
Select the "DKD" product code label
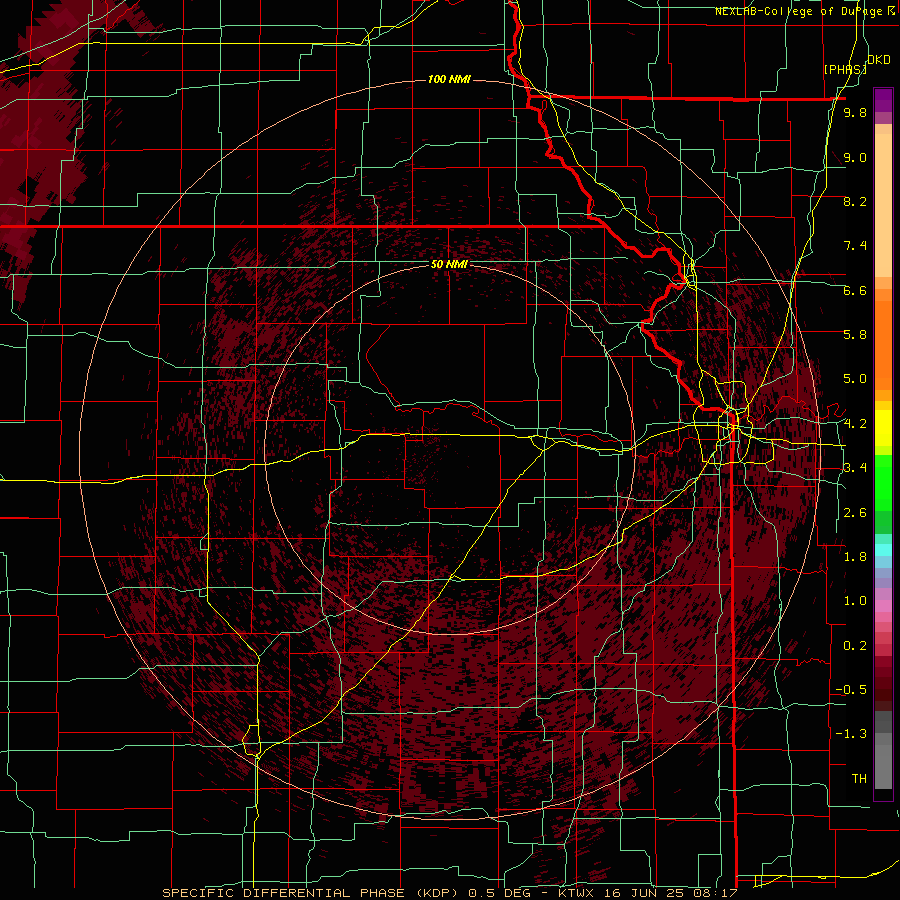click(879, 60)
